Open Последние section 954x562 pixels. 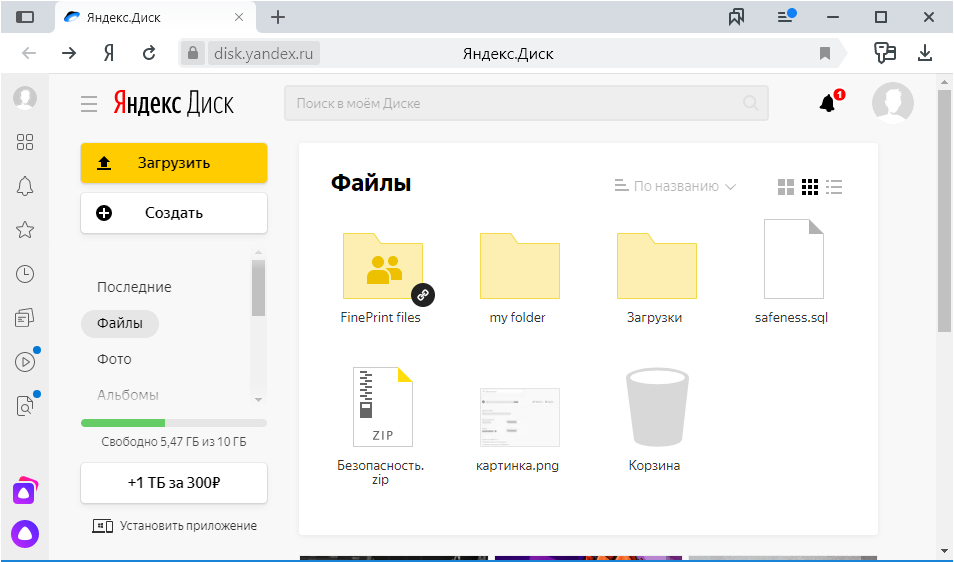[x=134, y=287]
